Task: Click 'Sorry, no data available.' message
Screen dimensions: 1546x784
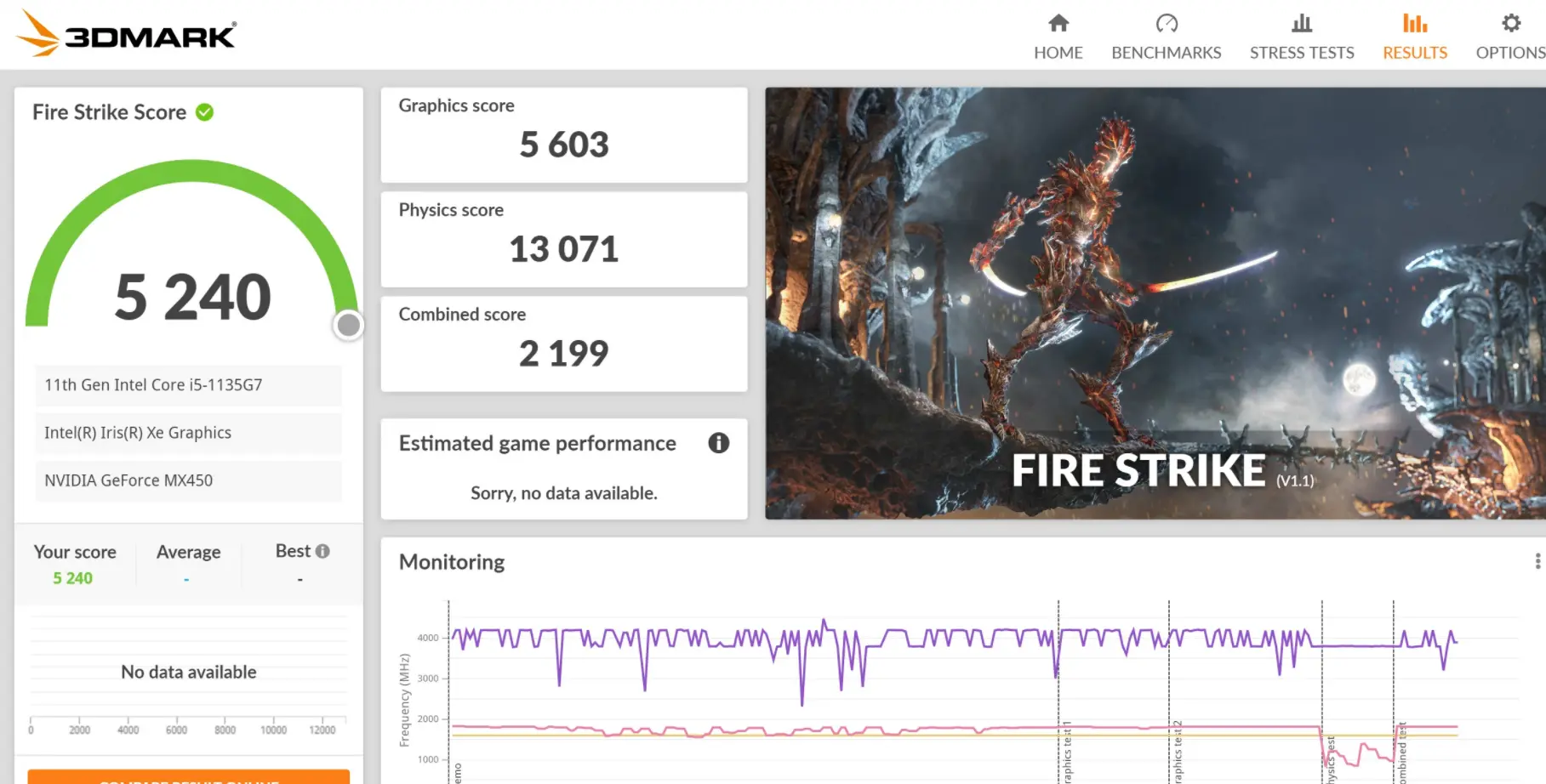Action: pyautogui.click(x=564, y=493)
